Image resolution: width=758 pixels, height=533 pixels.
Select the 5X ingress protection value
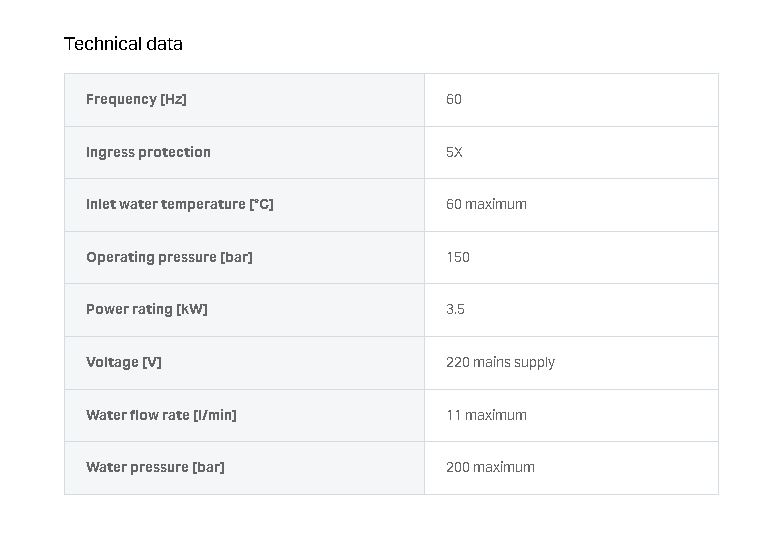[454, 152]
